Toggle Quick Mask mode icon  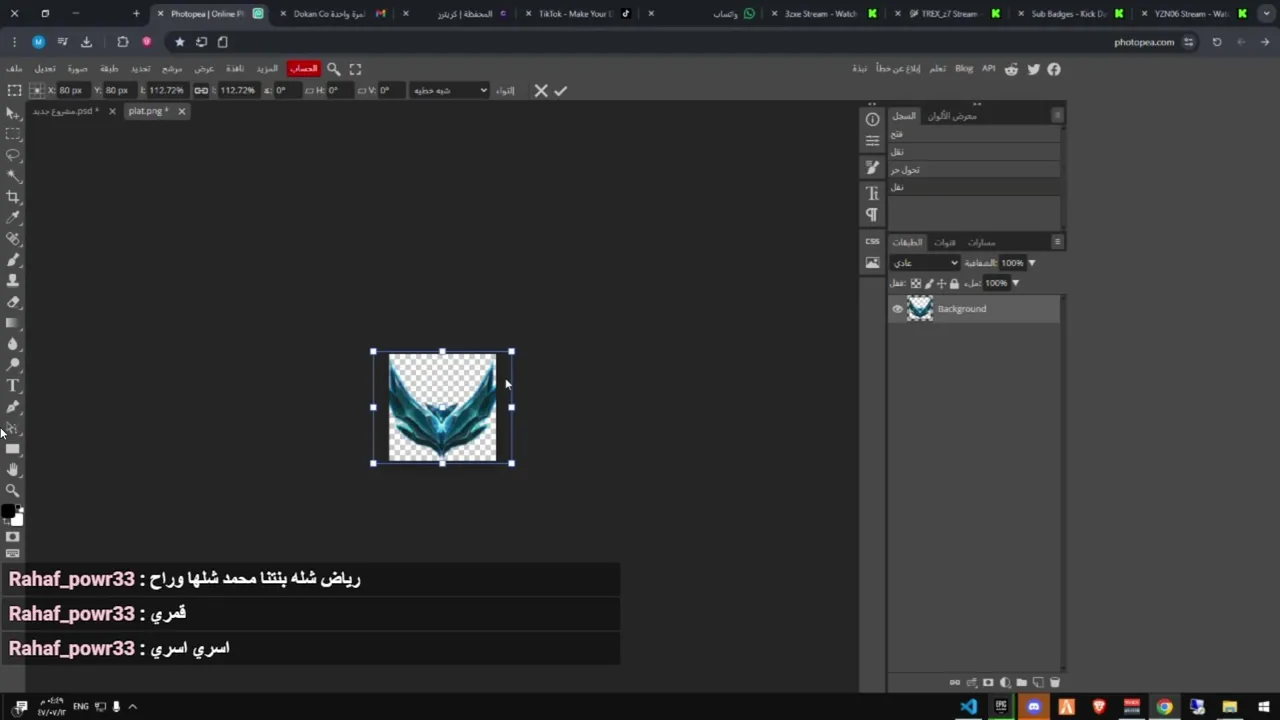(13, 537)
